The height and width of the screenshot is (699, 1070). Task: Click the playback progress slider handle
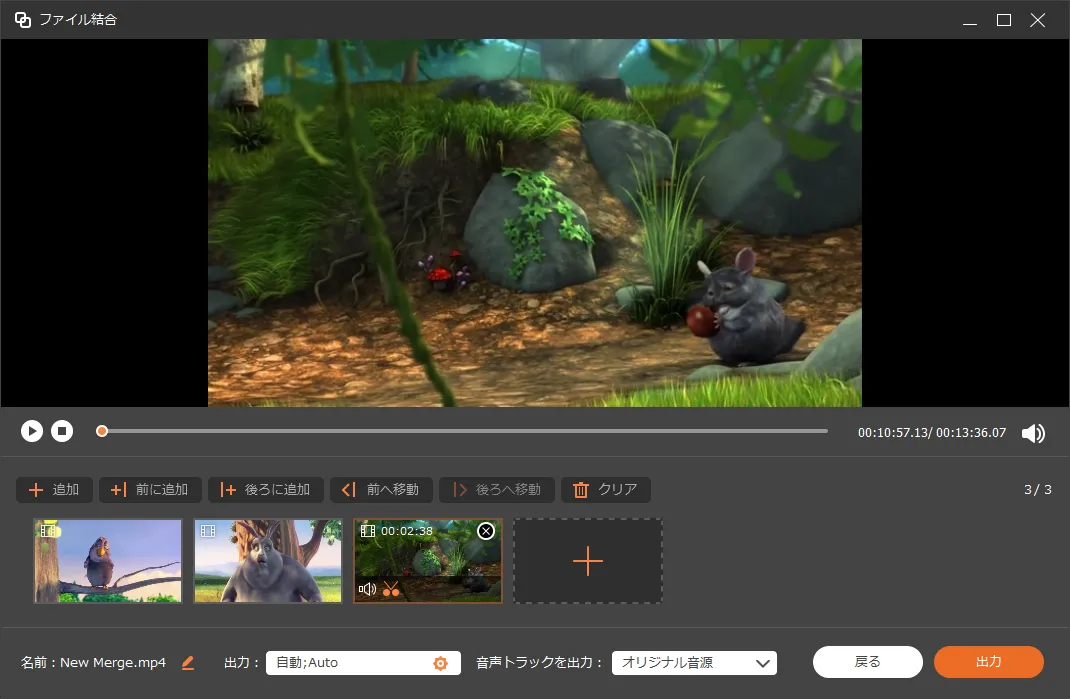coord(102,431)
